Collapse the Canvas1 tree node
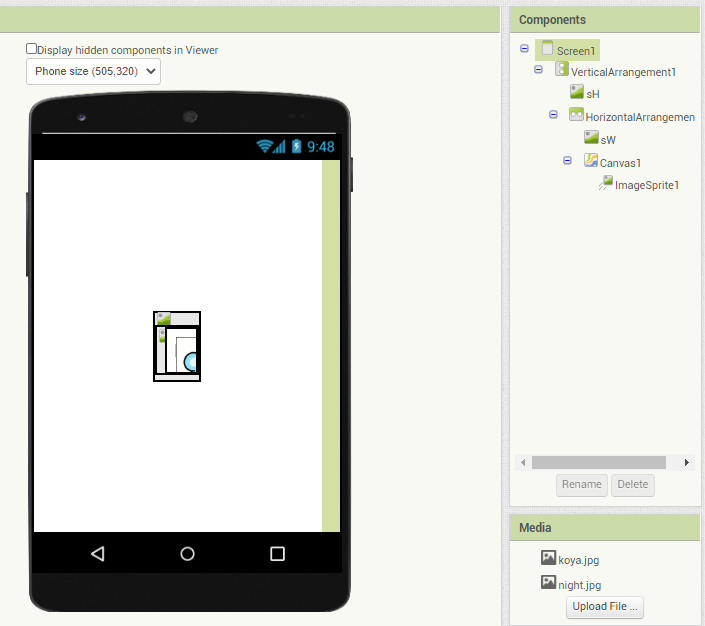Screen dimensions: 705x626 567,161
